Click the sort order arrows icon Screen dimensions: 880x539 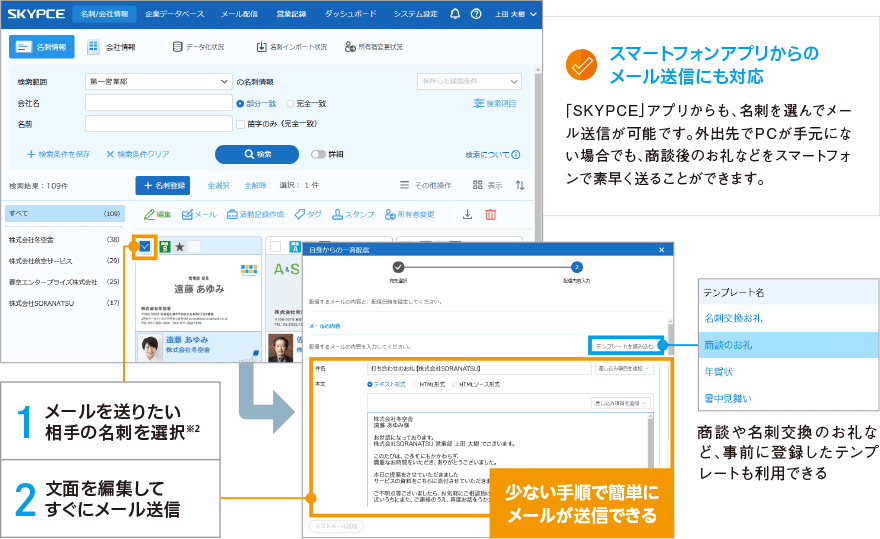520,185
